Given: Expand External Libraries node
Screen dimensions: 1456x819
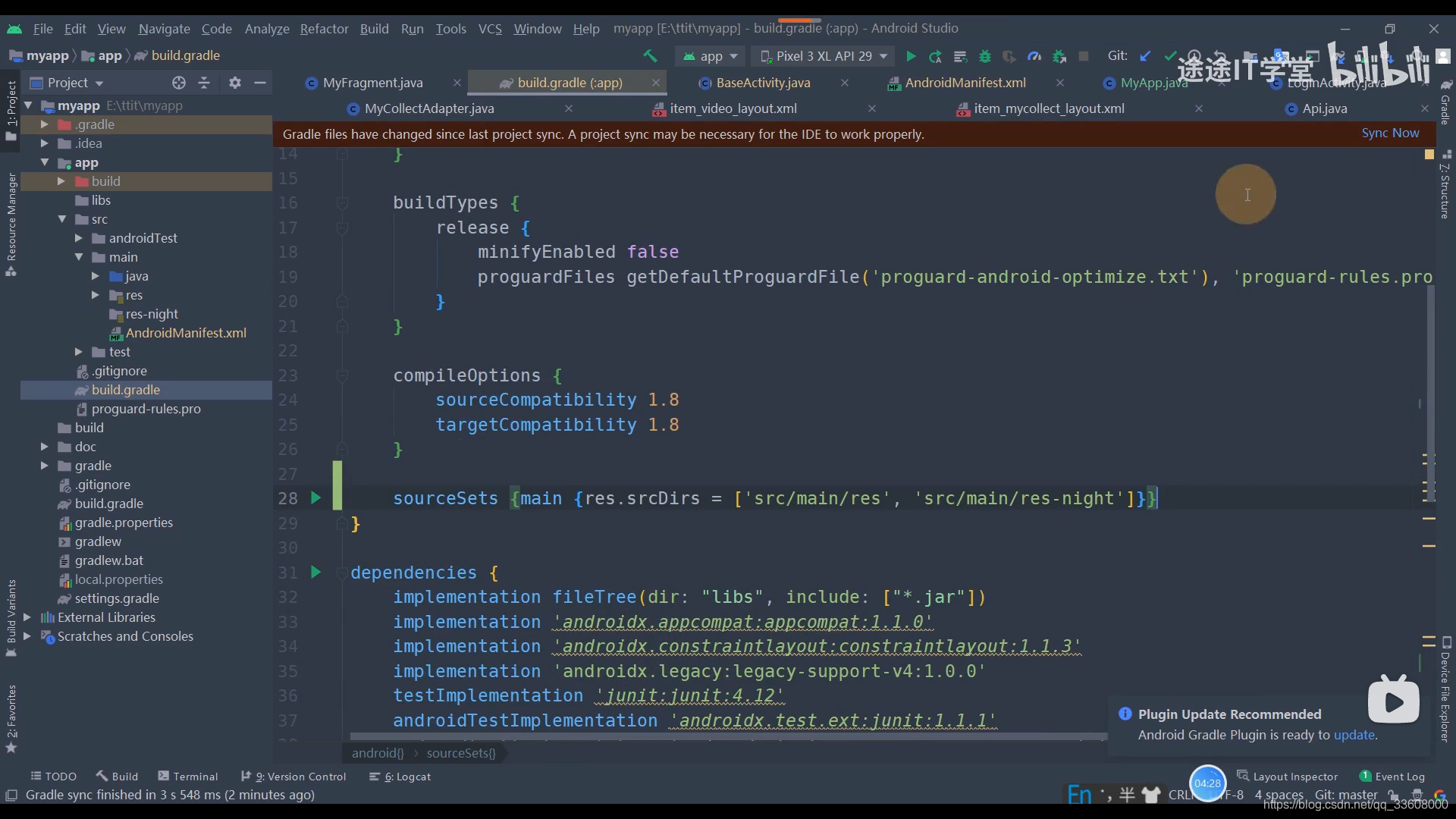Looking at the screenshot, I should click(x=27, y=617).
